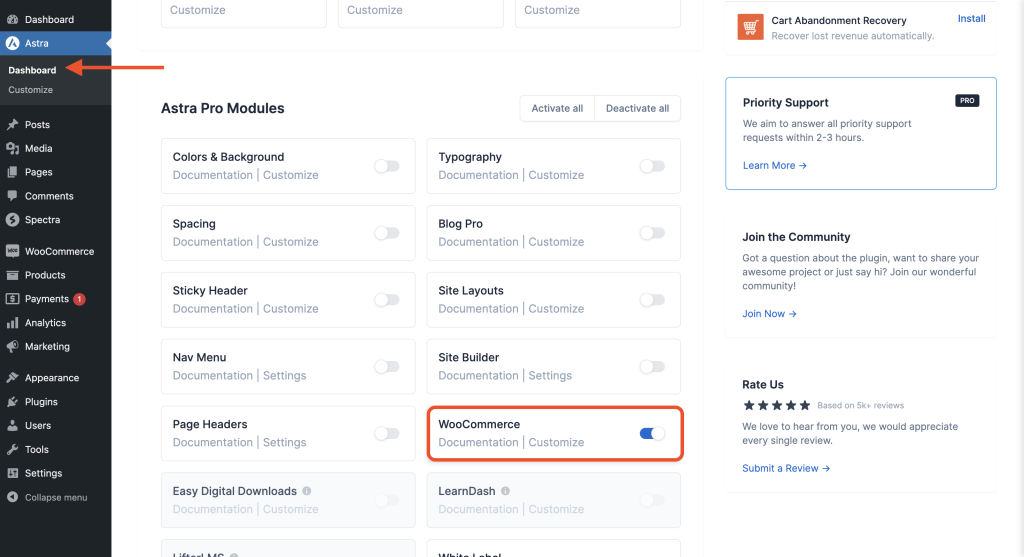Click the Tools wrench icon
Screen dimensions: 1024x557
12,449
